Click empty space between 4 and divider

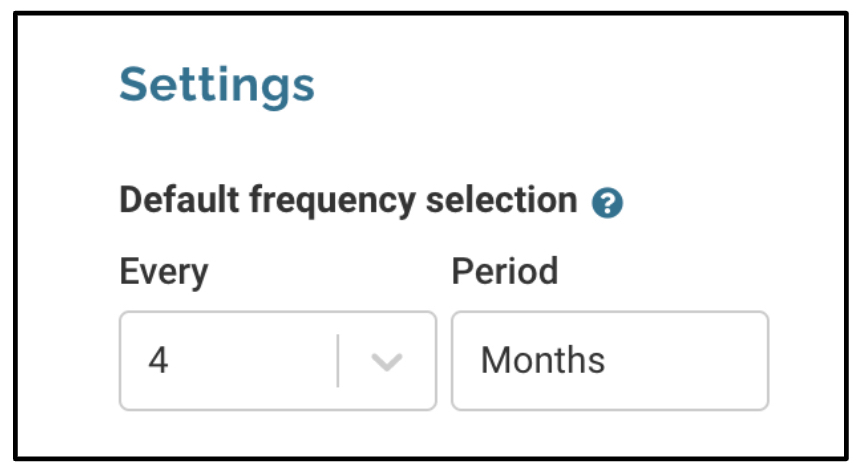[252, 361]
